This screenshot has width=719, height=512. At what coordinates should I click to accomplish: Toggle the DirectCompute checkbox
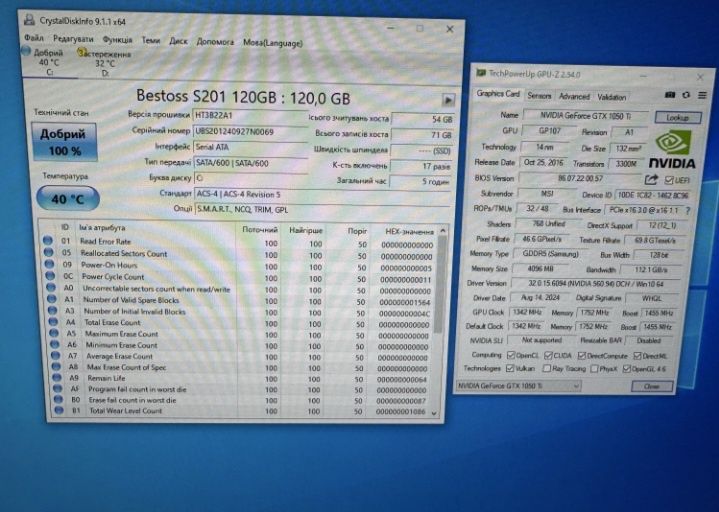[x=581, y=356]
